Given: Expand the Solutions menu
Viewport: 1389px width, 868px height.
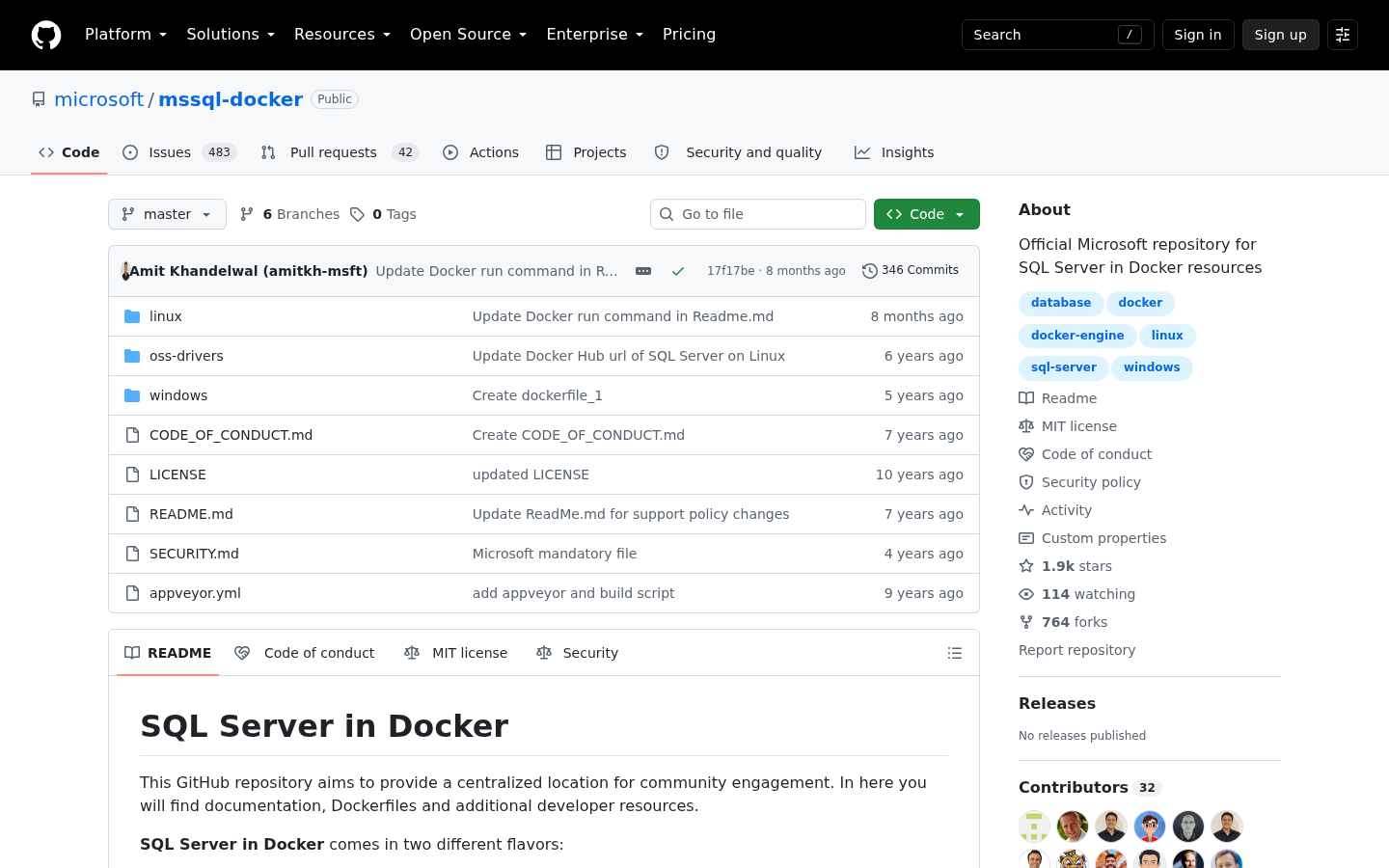Looking at the screenshot, I should pos(231,35).
